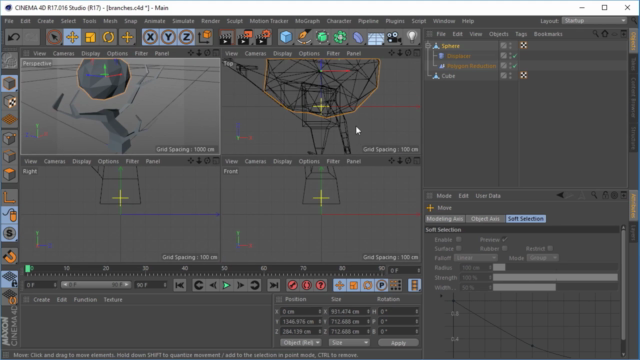This screenshot has height=360, width=640.
Task: Toggle autokeying button
Action: [307, 285]
